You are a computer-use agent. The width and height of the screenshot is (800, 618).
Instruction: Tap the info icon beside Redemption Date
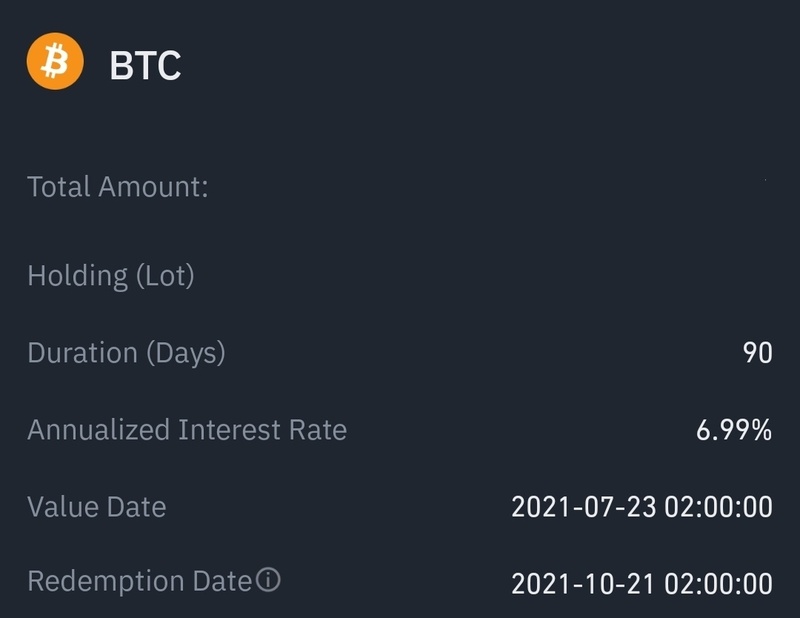click(x=268, y=581)
